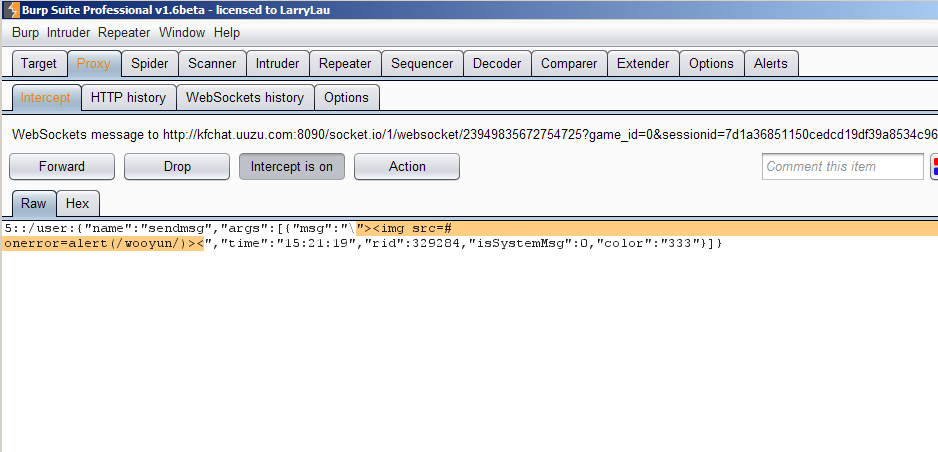Open the Comparer tab
938x452 pixels.
[x=569, y=63]
